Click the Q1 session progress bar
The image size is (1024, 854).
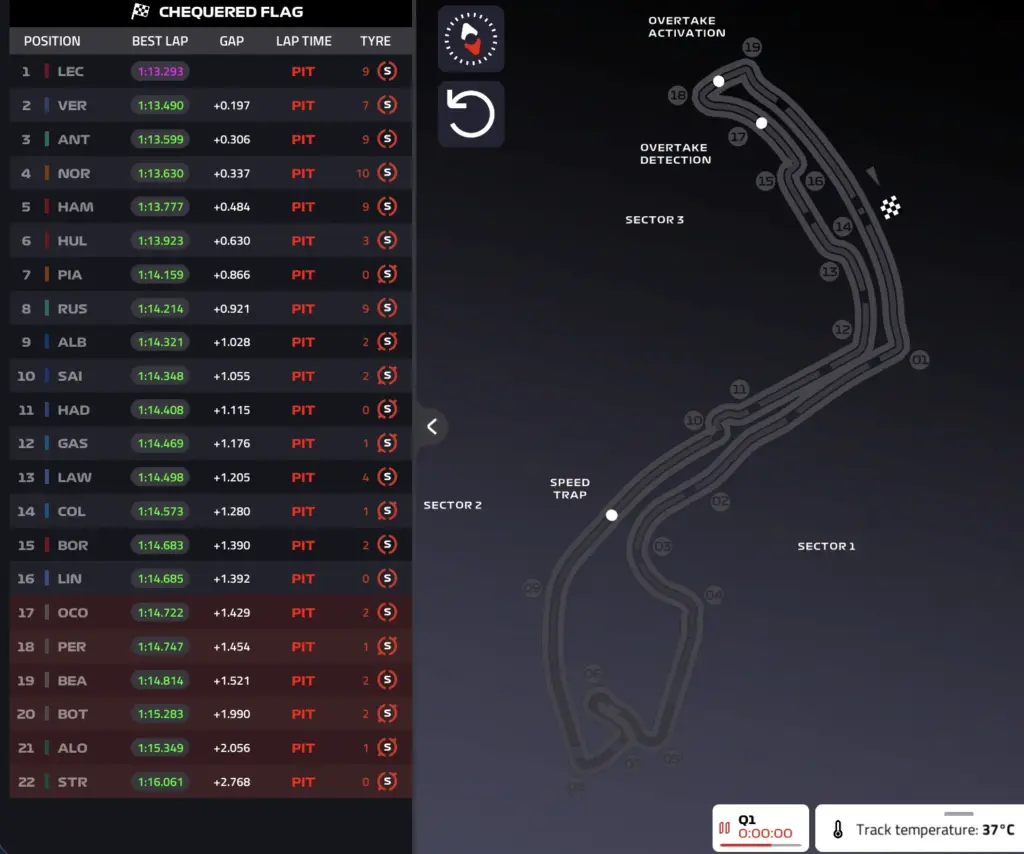click(x=760, y=845)
